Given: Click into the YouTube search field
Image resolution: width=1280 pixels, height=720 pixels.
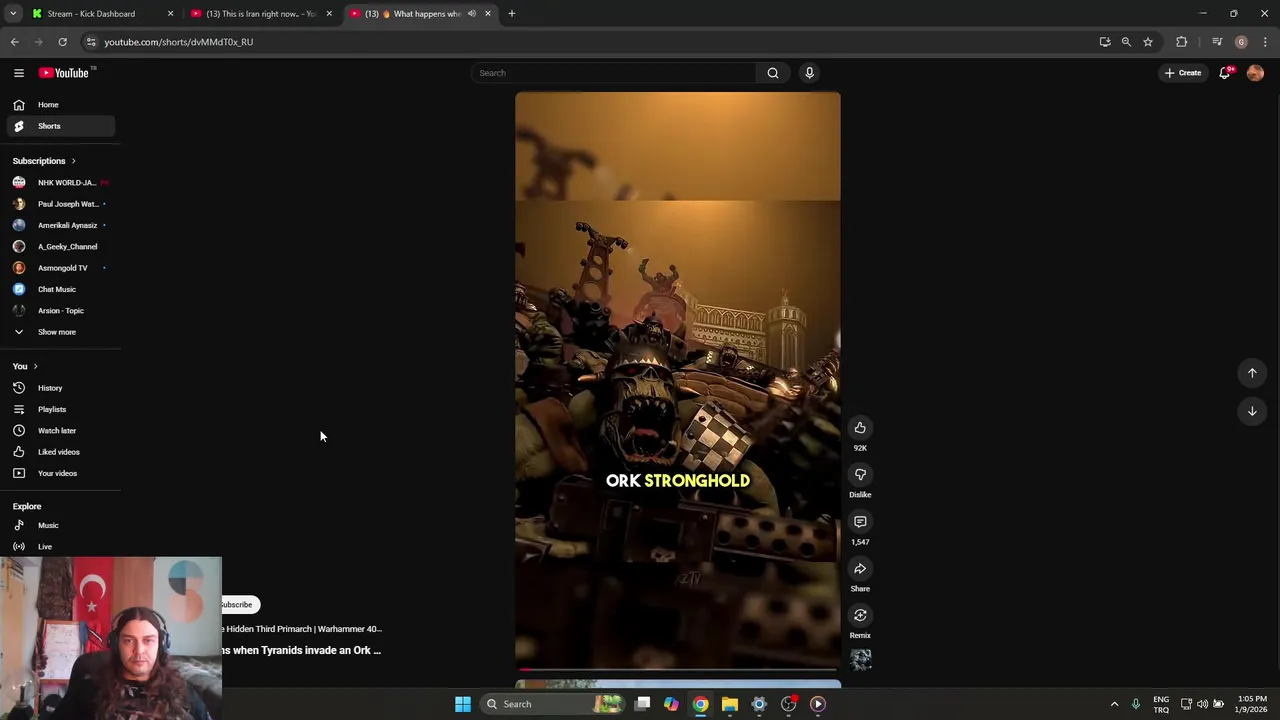Looking at the screenshot, I should pos(614,73).
